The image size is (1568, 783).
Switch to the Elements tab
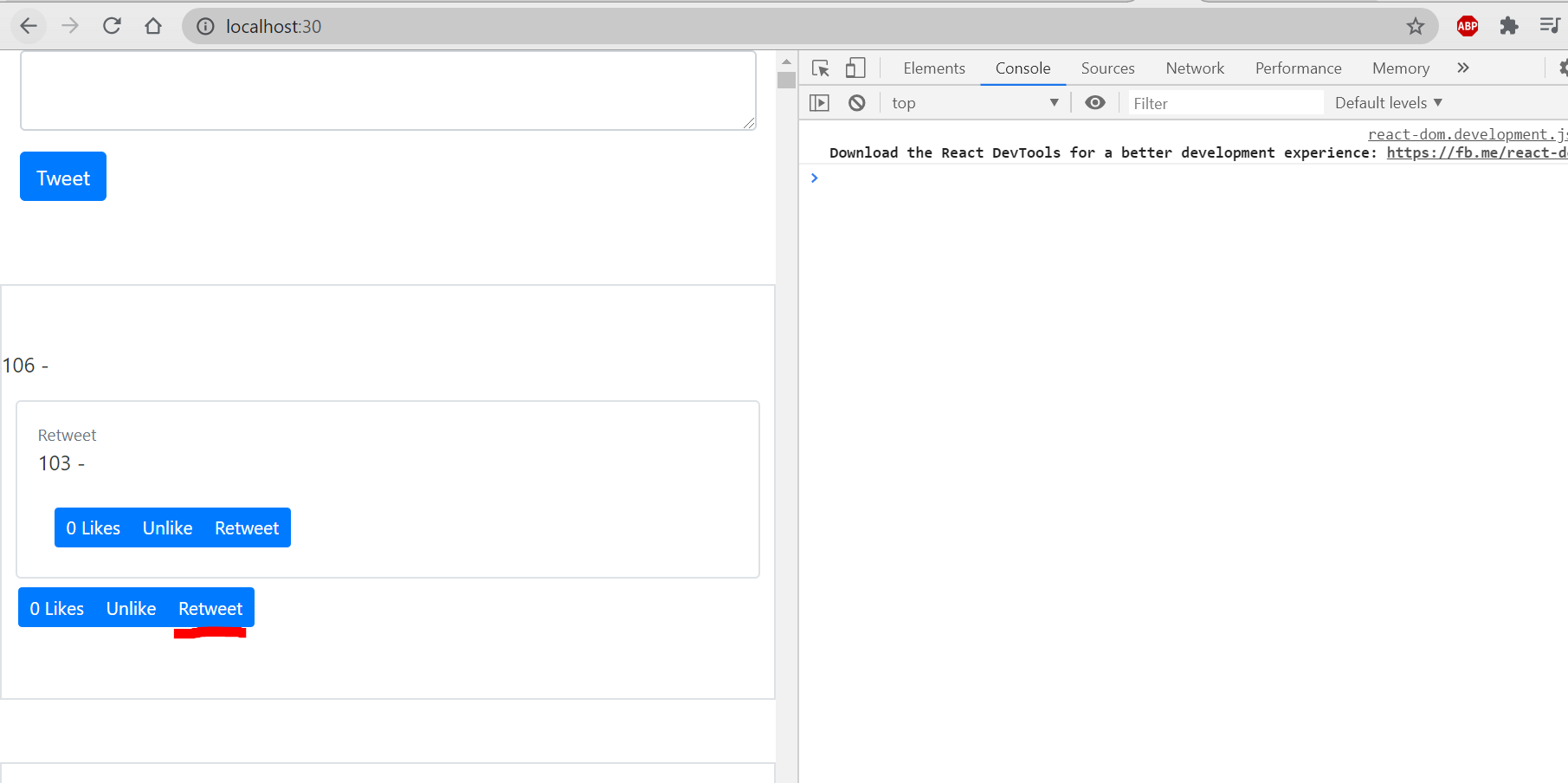coord(934,68)
